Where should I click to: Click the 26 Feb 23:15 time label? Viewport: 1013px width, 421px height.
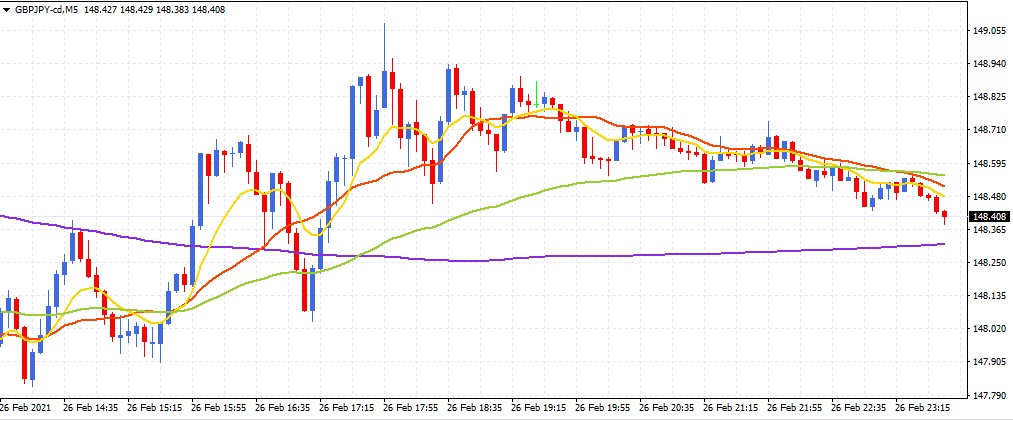923,408
